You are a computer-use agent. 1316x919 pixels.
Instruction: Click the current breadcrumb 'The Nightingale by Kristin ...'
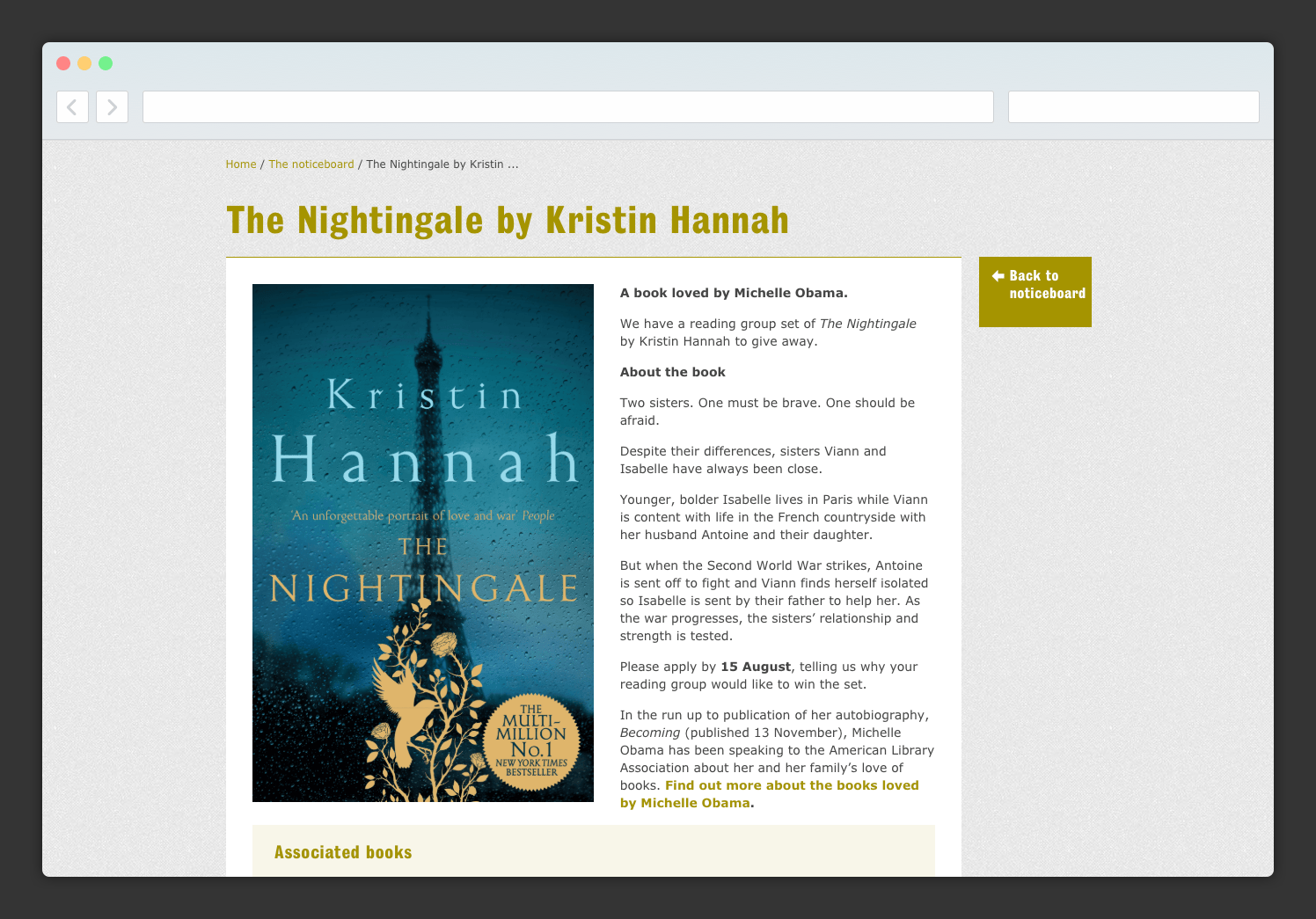[x=442, y=164]
